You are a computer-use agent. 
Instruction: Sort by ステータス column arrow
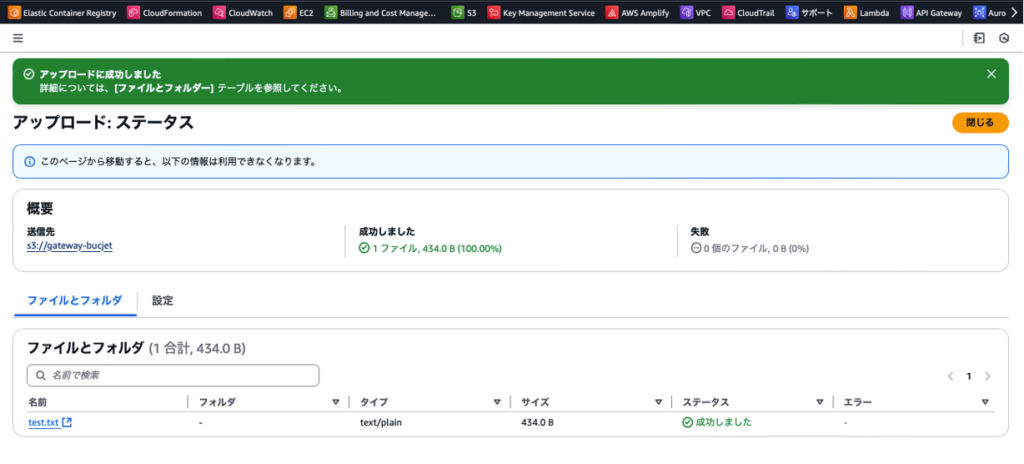click(x=820, y=402)
